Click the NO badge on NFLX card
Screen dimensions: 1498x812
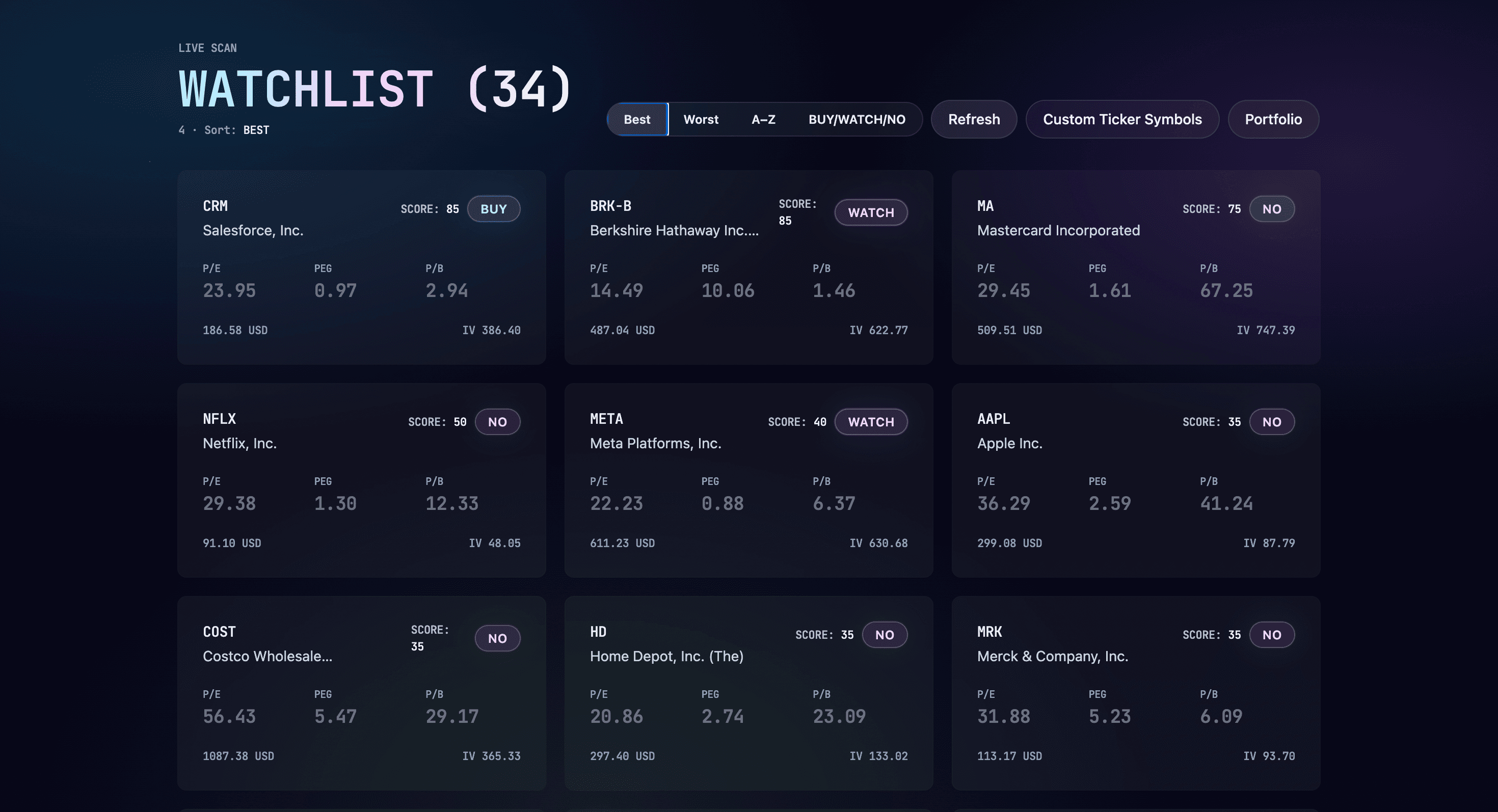coord(497,421)
